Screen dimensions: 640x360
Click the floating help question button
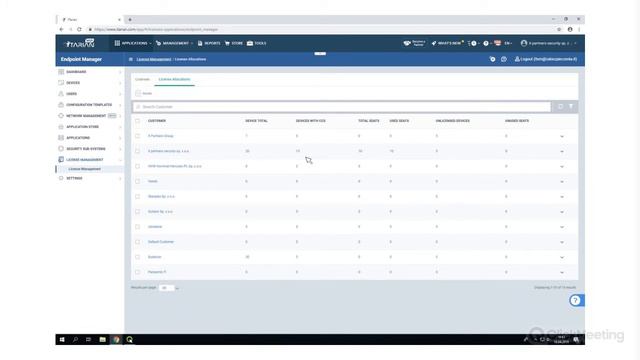(576, 301)
